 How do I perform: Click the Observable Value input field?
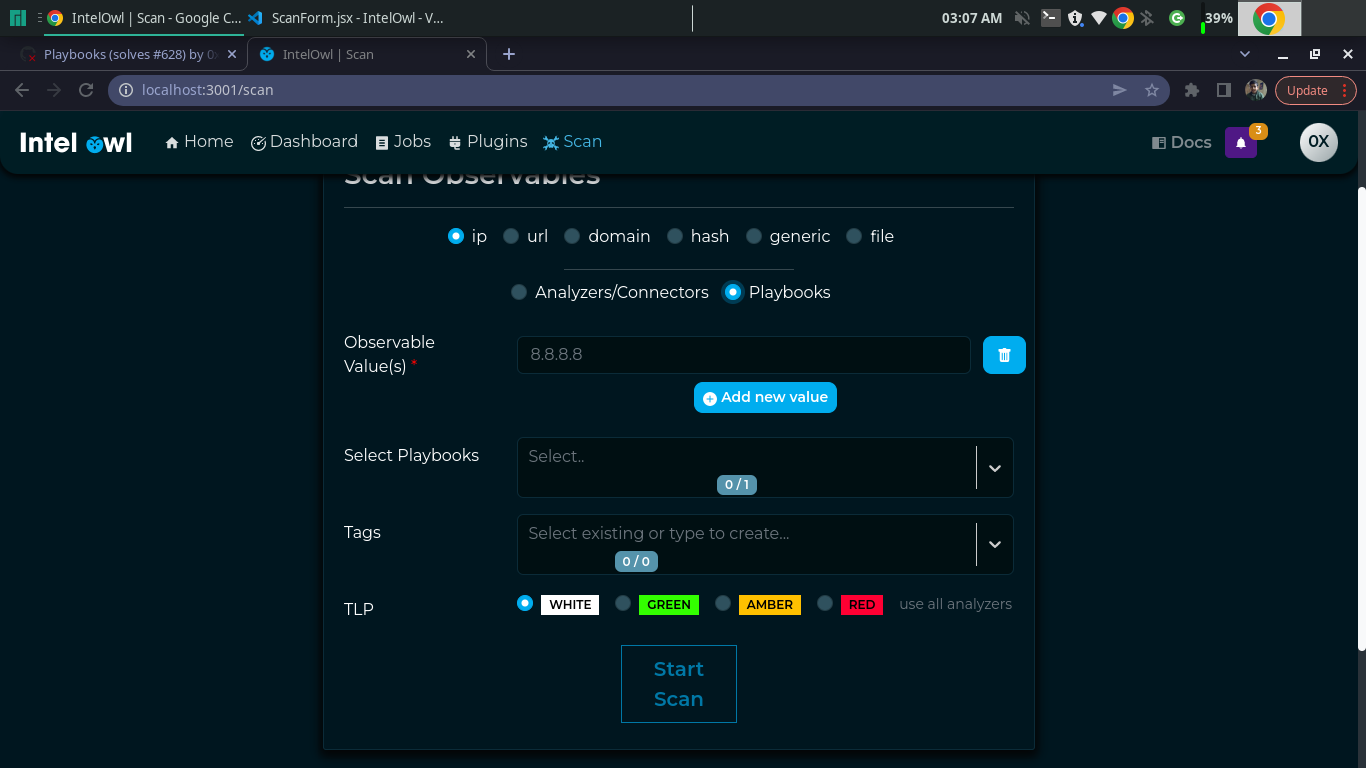click(x=744, y=355)
